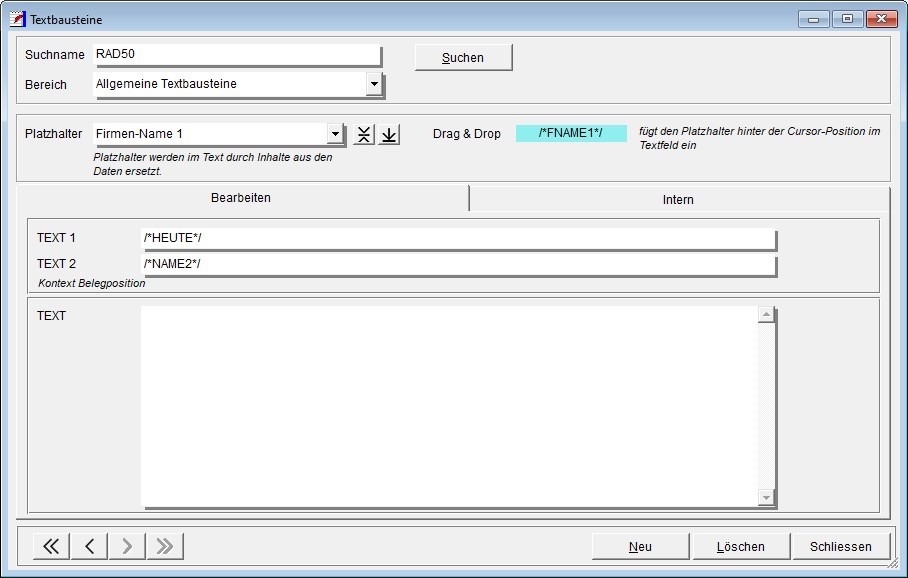Minimize the Textbausteine window
The width and height of the screenshot is (908, 578).
tap(814, 19)
